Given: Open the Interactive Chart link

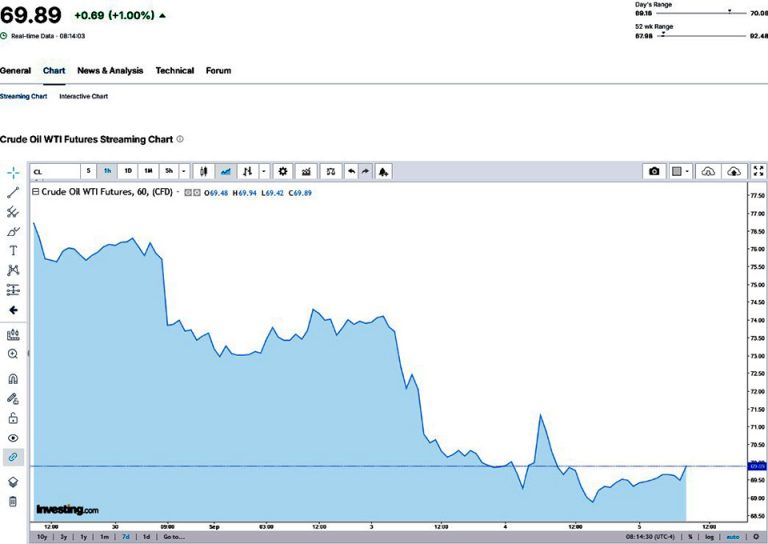Looking at the screenshot, I should pyautogui.click(x=84, y=96).
